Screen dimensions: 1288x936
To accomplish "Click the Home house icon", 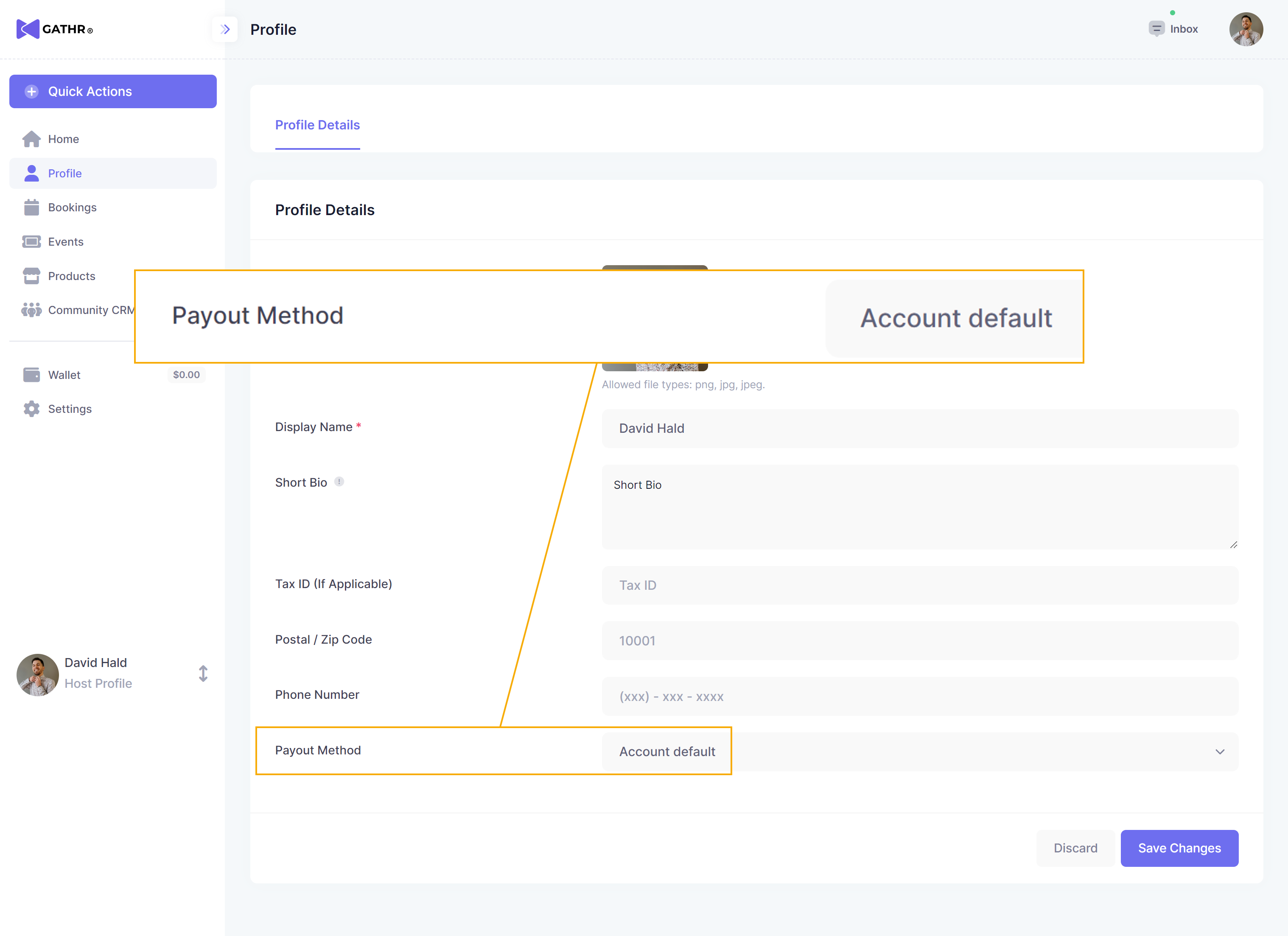I will tap(31, 139).
